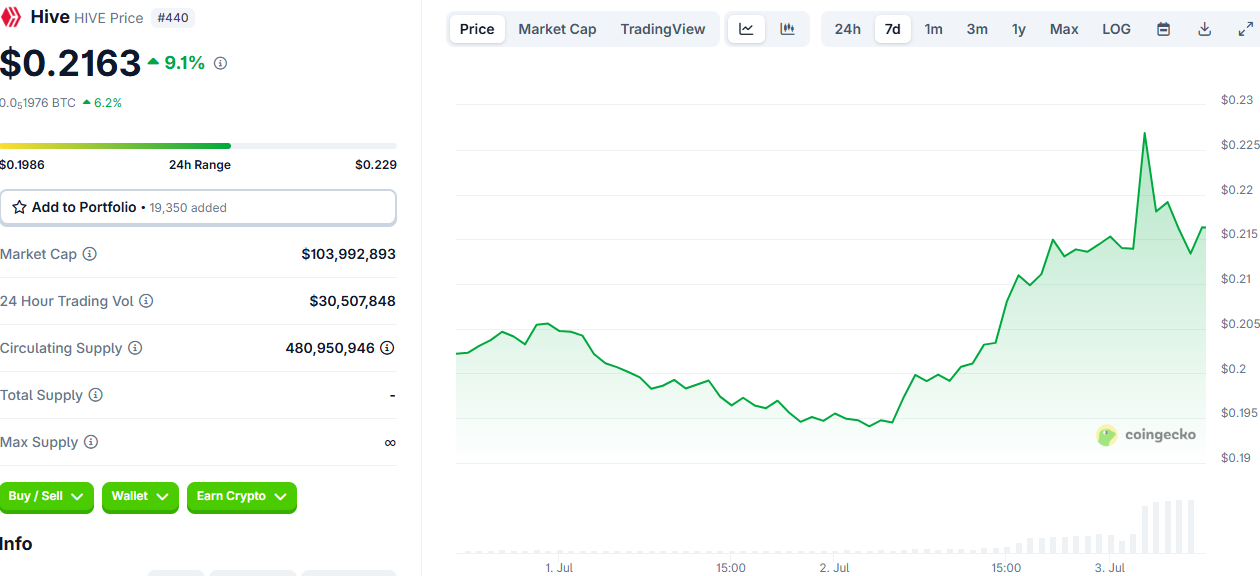Click the $0.1986 range low value
The height and width of the screenshot is (576, 1260).
click(x=22, y=165)
